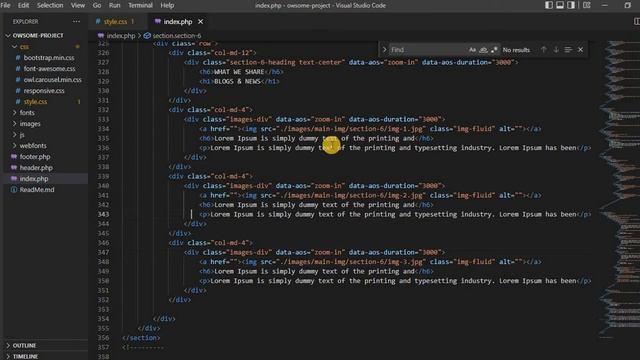Image resolution: width=640 pixels, height=360 pixels.
Task: Click 'No results' text in Find widget
Action: click(516, 50)
